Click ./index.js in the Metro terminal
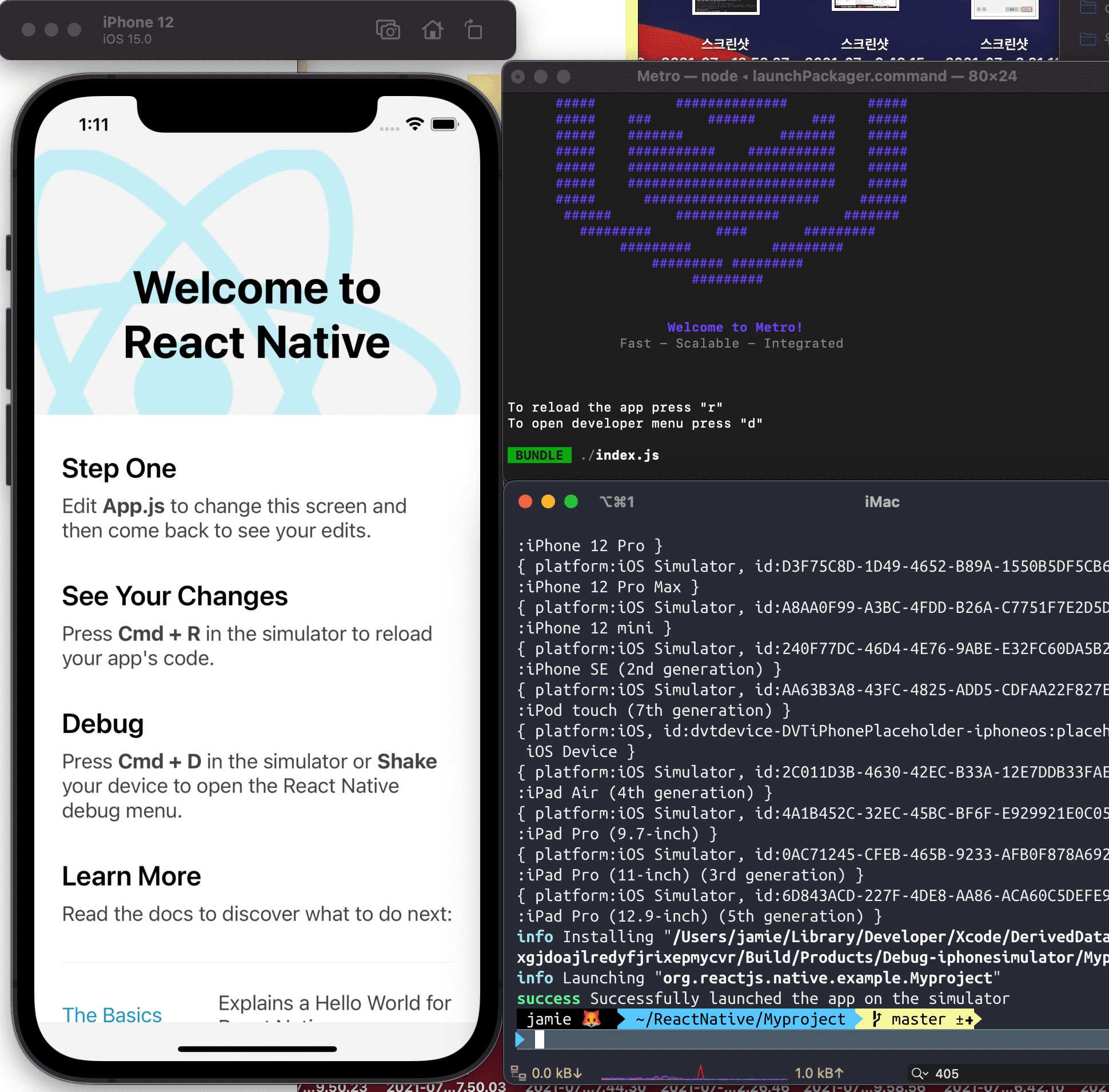The image size is (1109, 1092). coord(620,455)
